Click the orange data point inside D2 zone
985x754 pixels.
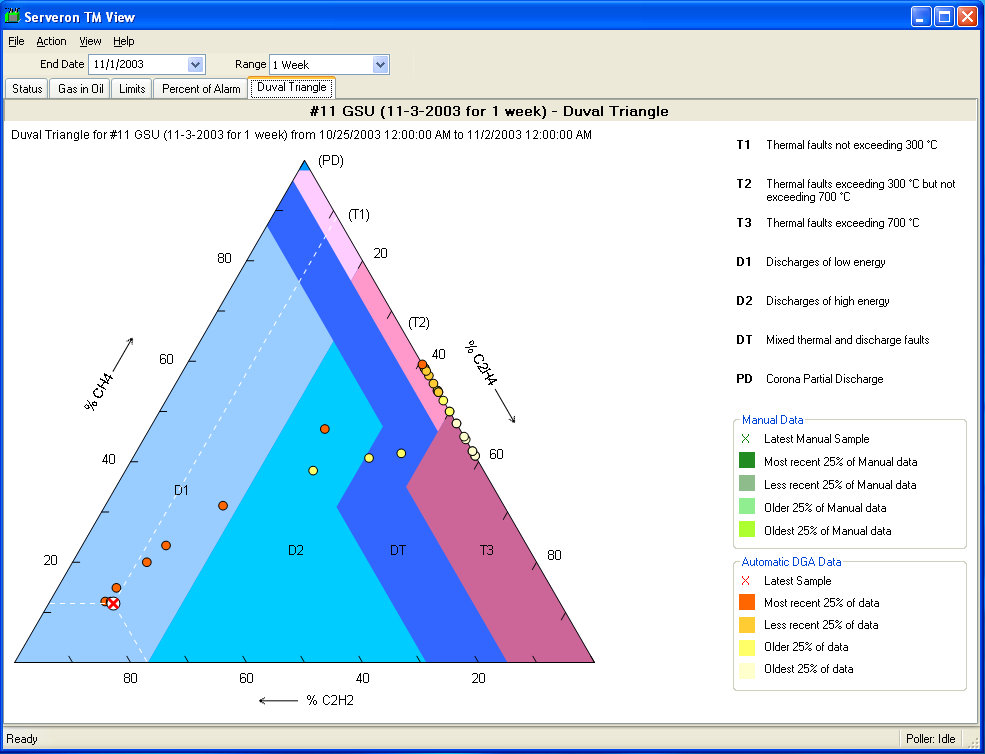tap(325, 429)
